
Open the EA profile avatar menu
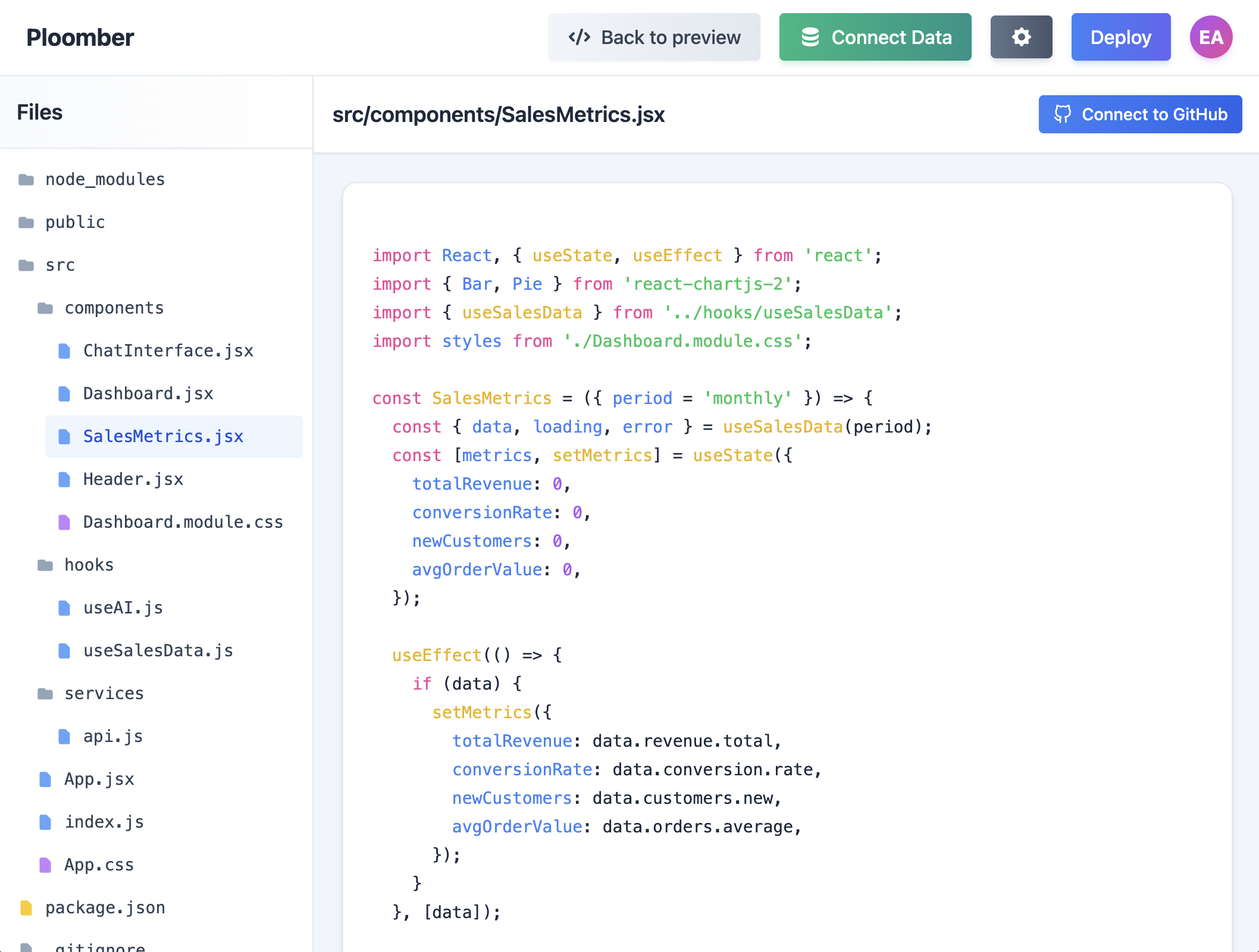(1211, 37)
